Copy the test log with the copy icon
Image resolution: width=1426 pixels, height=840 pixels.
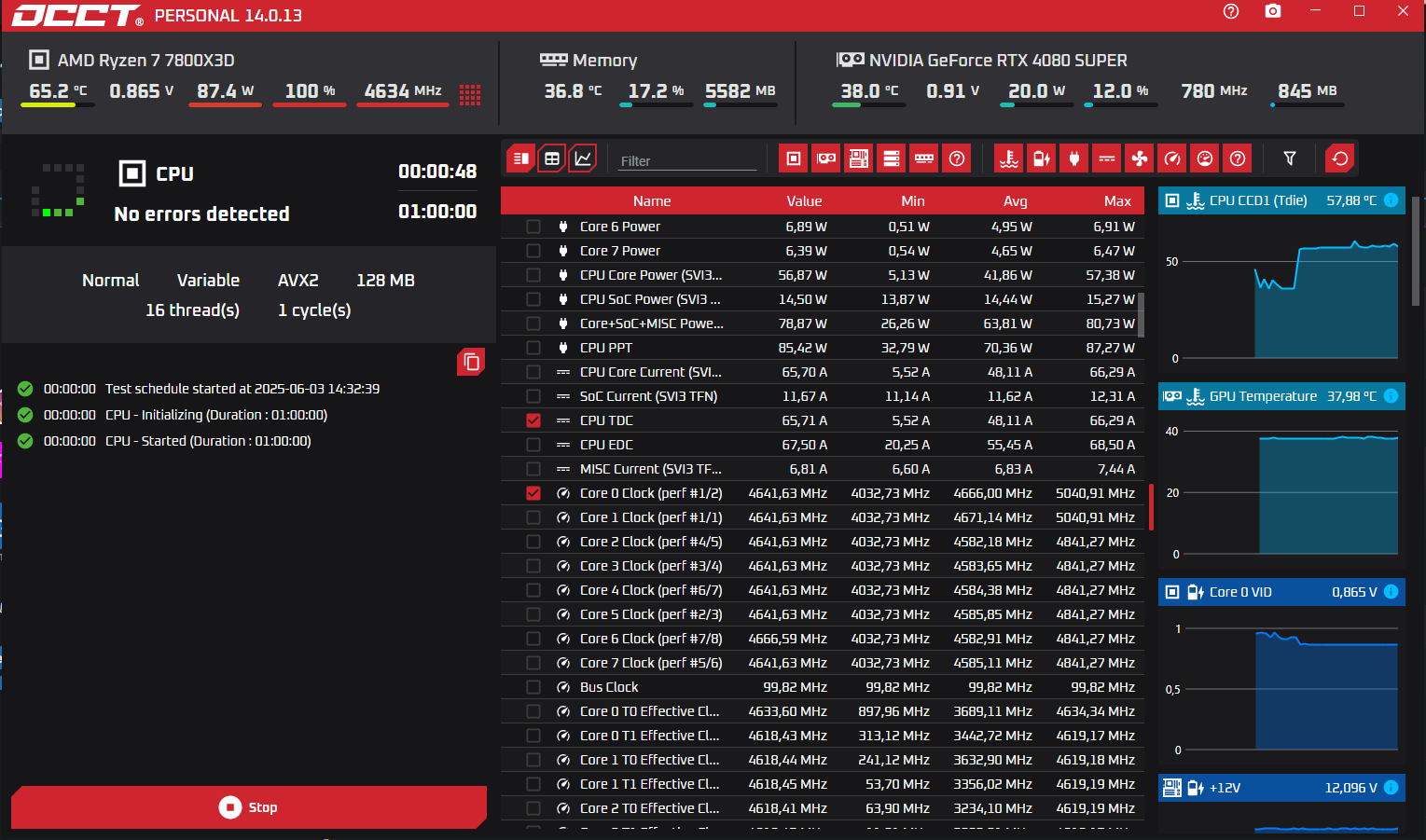point(471,362)
